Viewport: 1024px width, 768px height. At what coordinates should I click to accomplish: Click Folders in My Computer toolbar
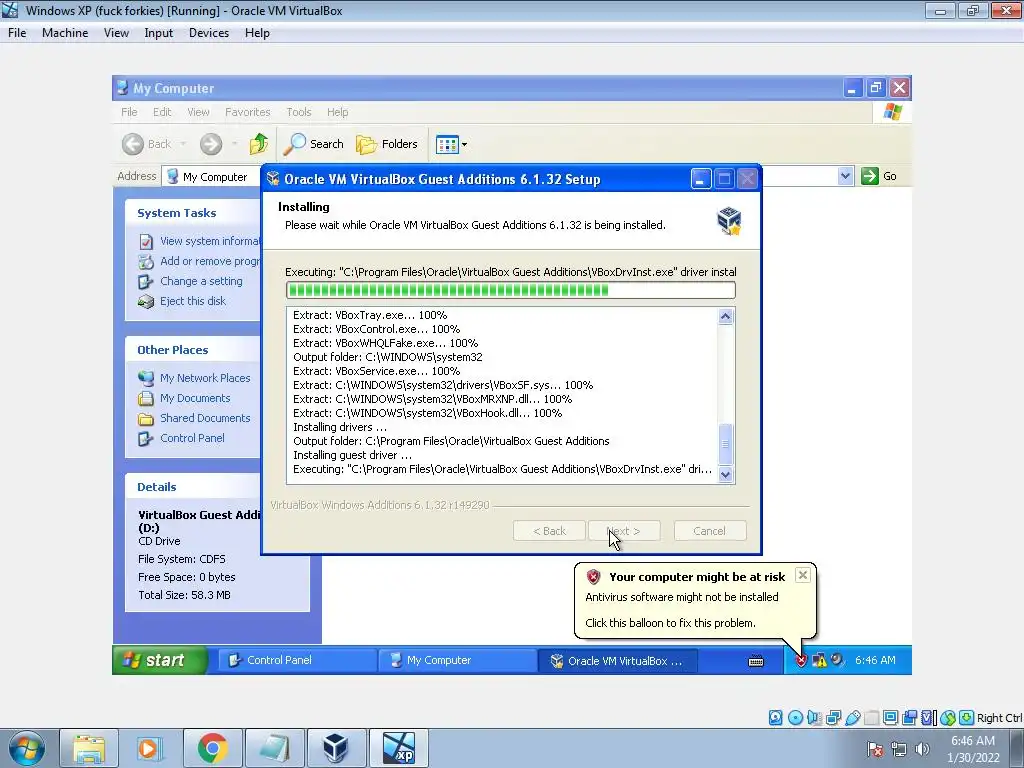pyautogui.click(x=387, y=144)
